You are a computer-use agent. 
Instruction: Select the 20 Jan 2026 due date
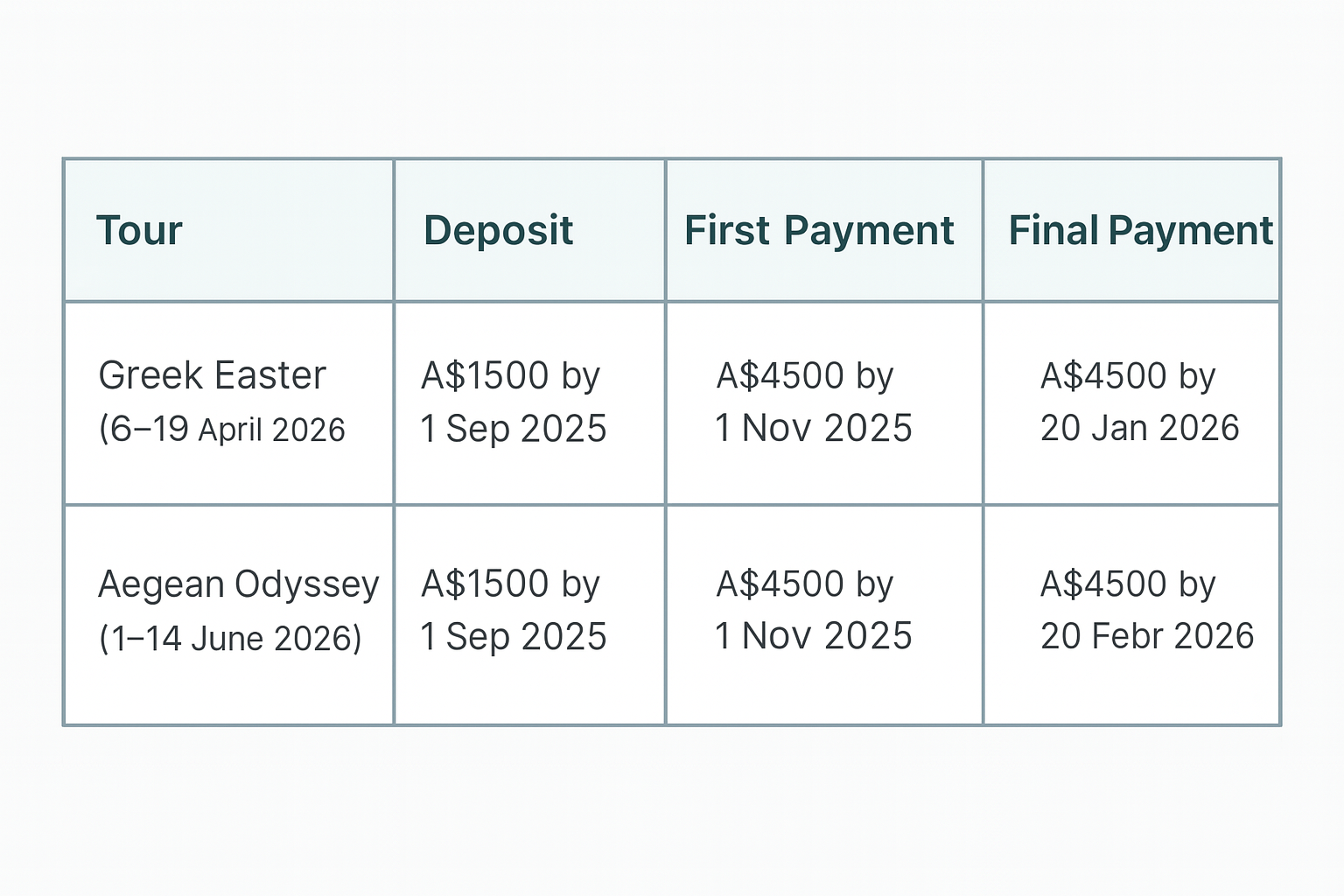click(1139, 428)
